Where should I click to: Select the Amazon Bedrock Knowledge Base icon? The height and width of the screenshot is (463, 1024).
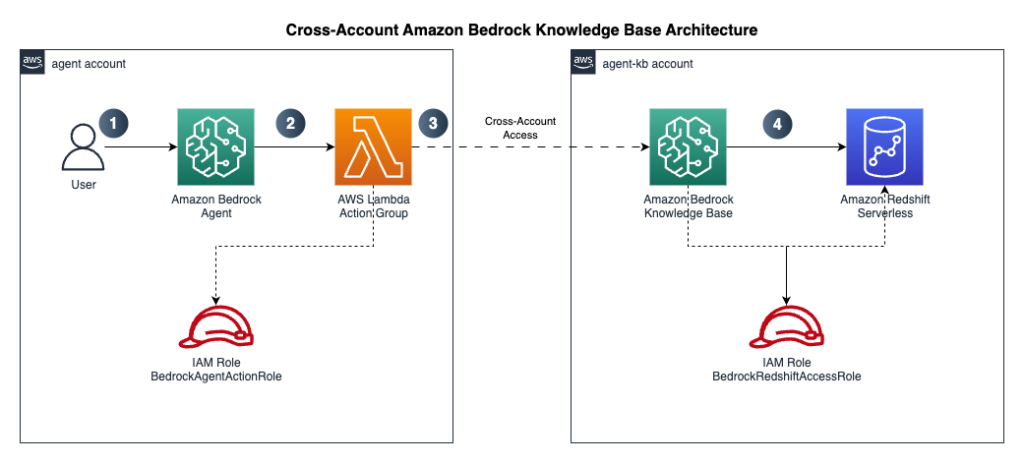click(x=687, y=147)
